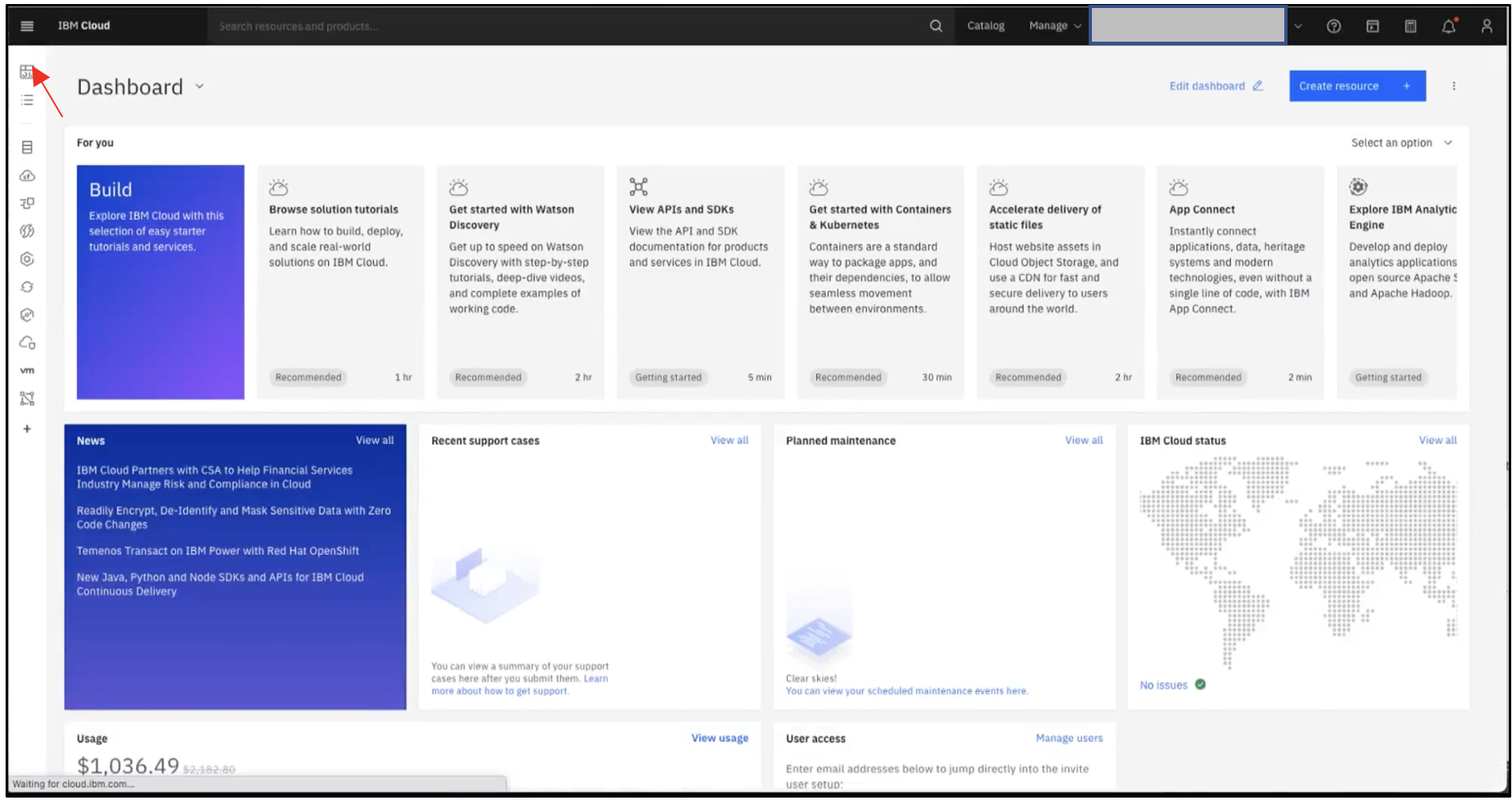
Task: Open the Build starter tile
Action: 160,282
